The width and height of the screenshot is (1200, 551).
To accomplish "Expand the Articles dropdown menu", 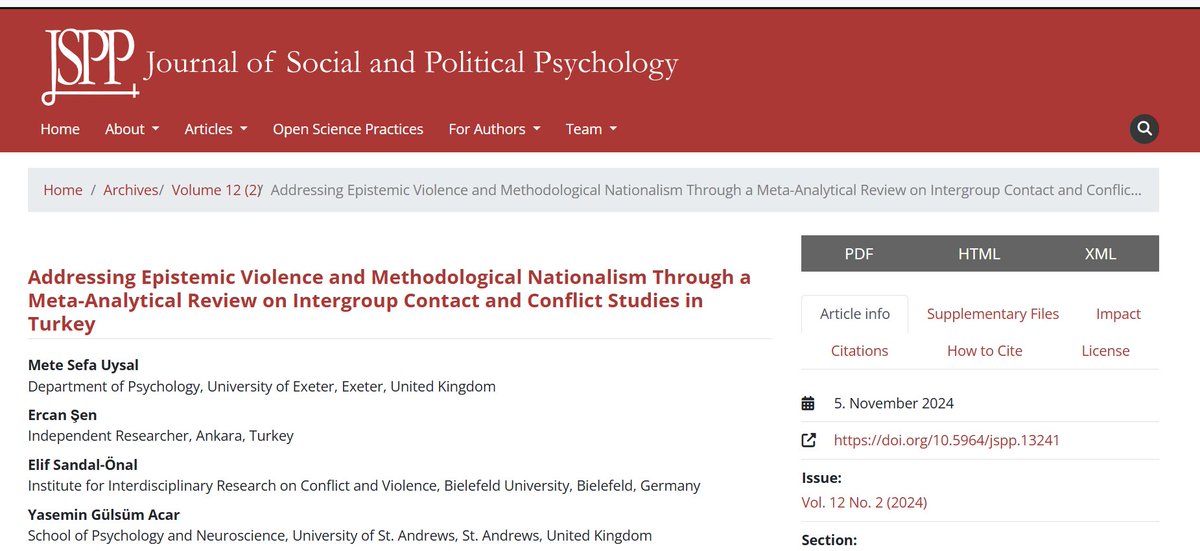I will (x=216, y=129).
